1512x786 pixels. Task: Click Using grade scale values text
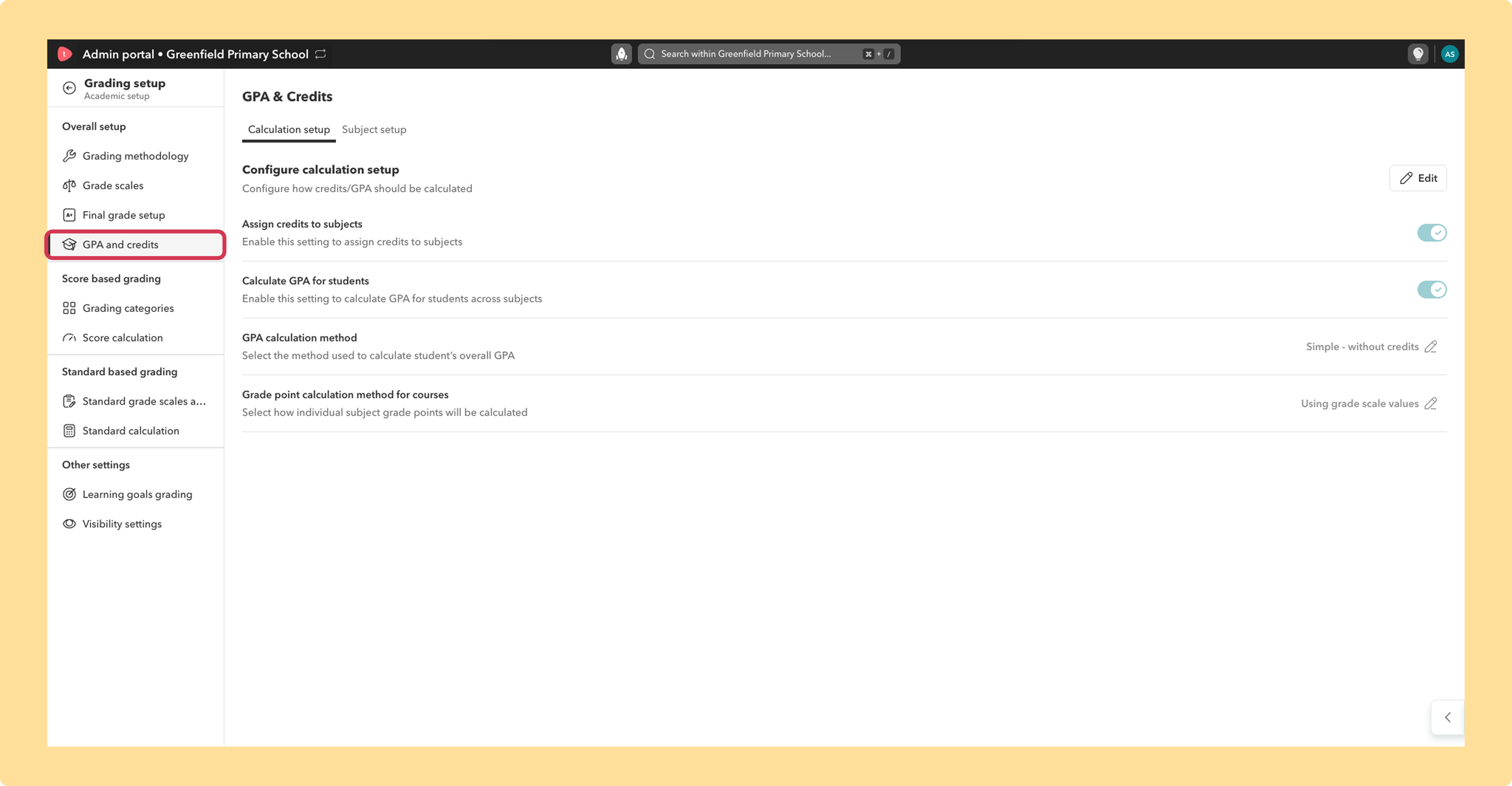[1359, 404]
